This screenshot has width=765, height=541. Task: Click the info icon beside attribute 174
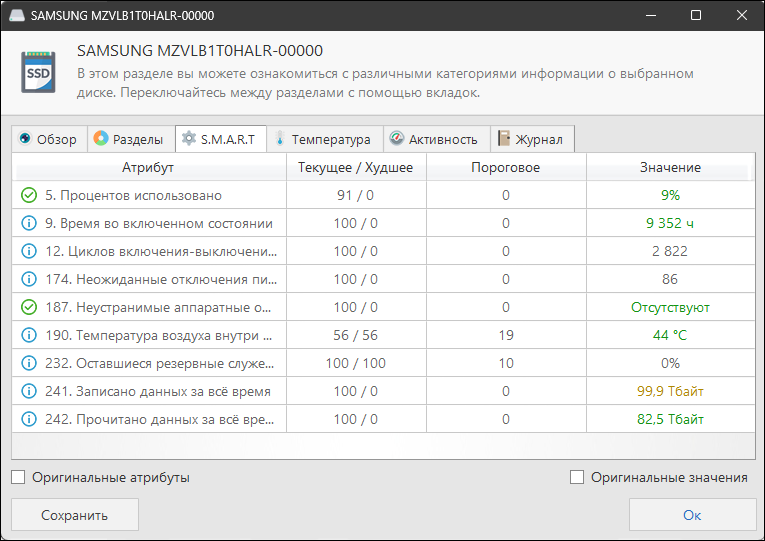pos(28,279)
